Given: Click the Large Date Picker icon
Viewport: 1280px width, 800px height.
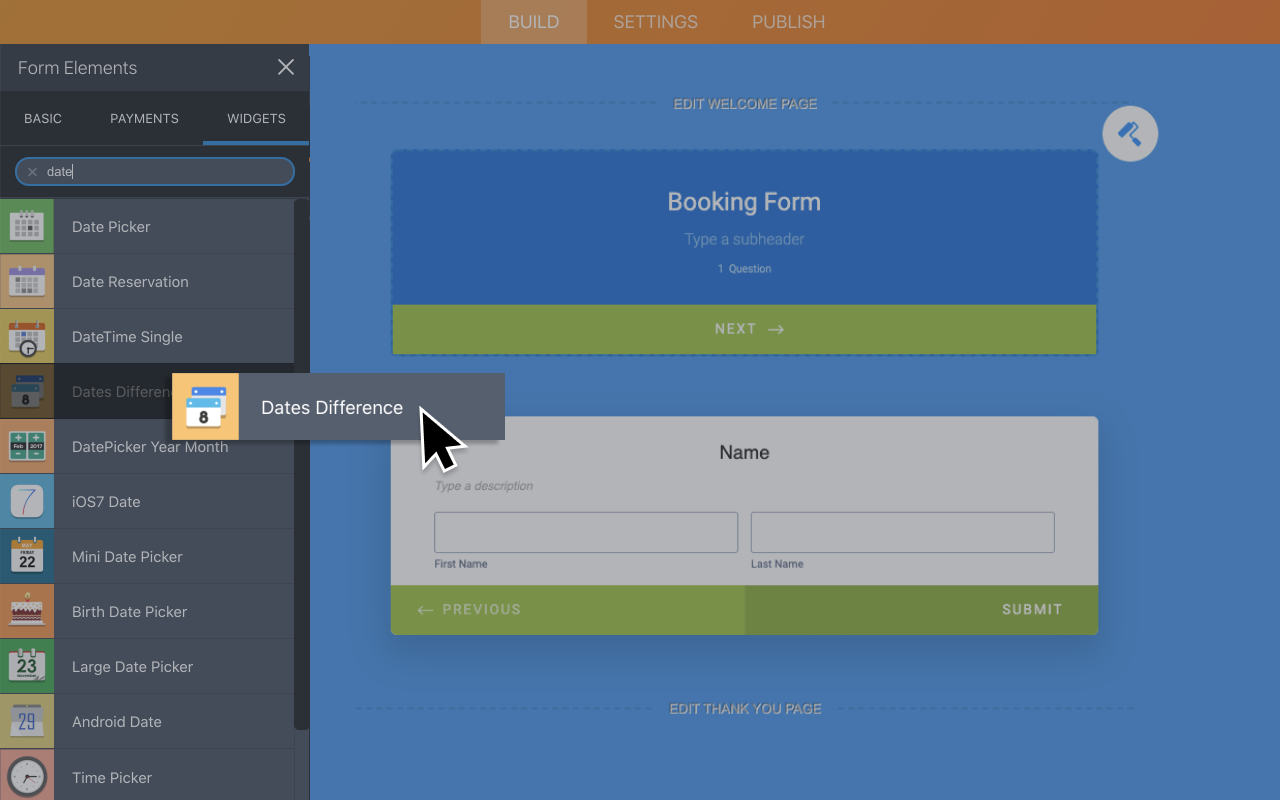Looking at the screenshot, I should pyautogui.click(x=27, y=667).
